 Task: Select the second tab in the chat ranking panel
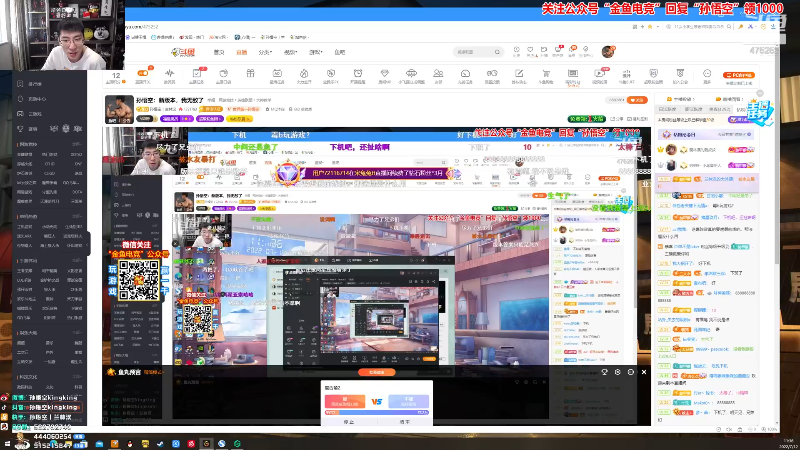point(693,109)
